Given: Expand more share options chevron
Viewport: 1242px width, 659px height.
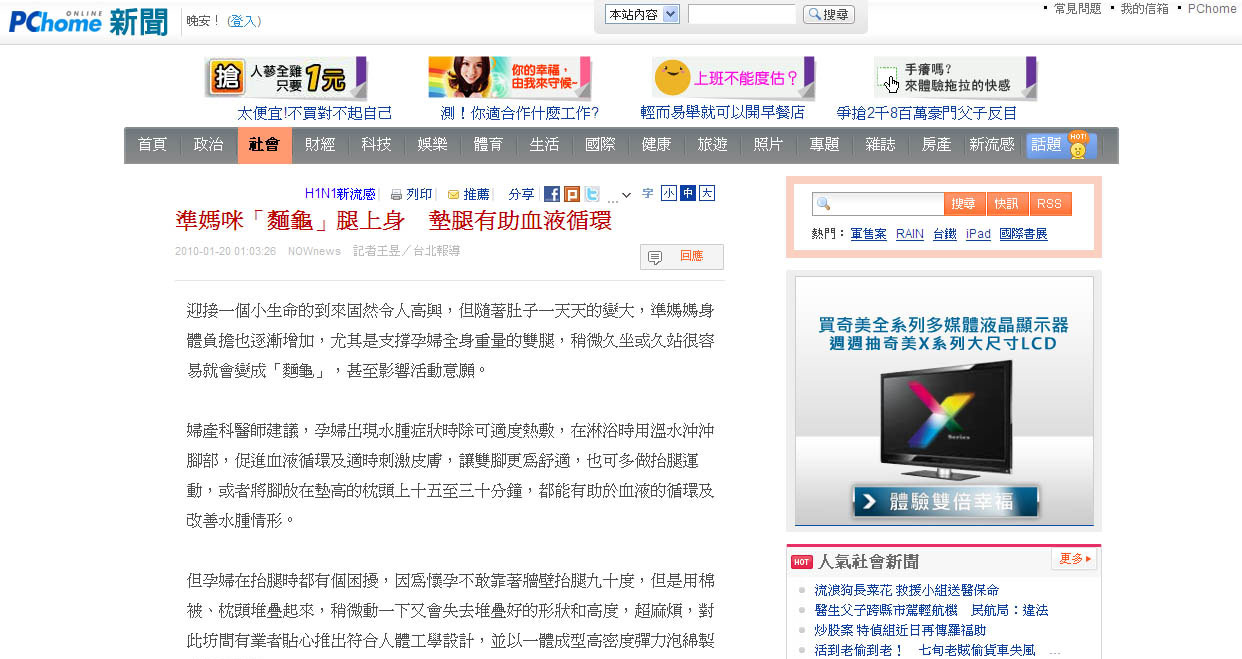Looking at the screenshot, I should tap(626, 195).
